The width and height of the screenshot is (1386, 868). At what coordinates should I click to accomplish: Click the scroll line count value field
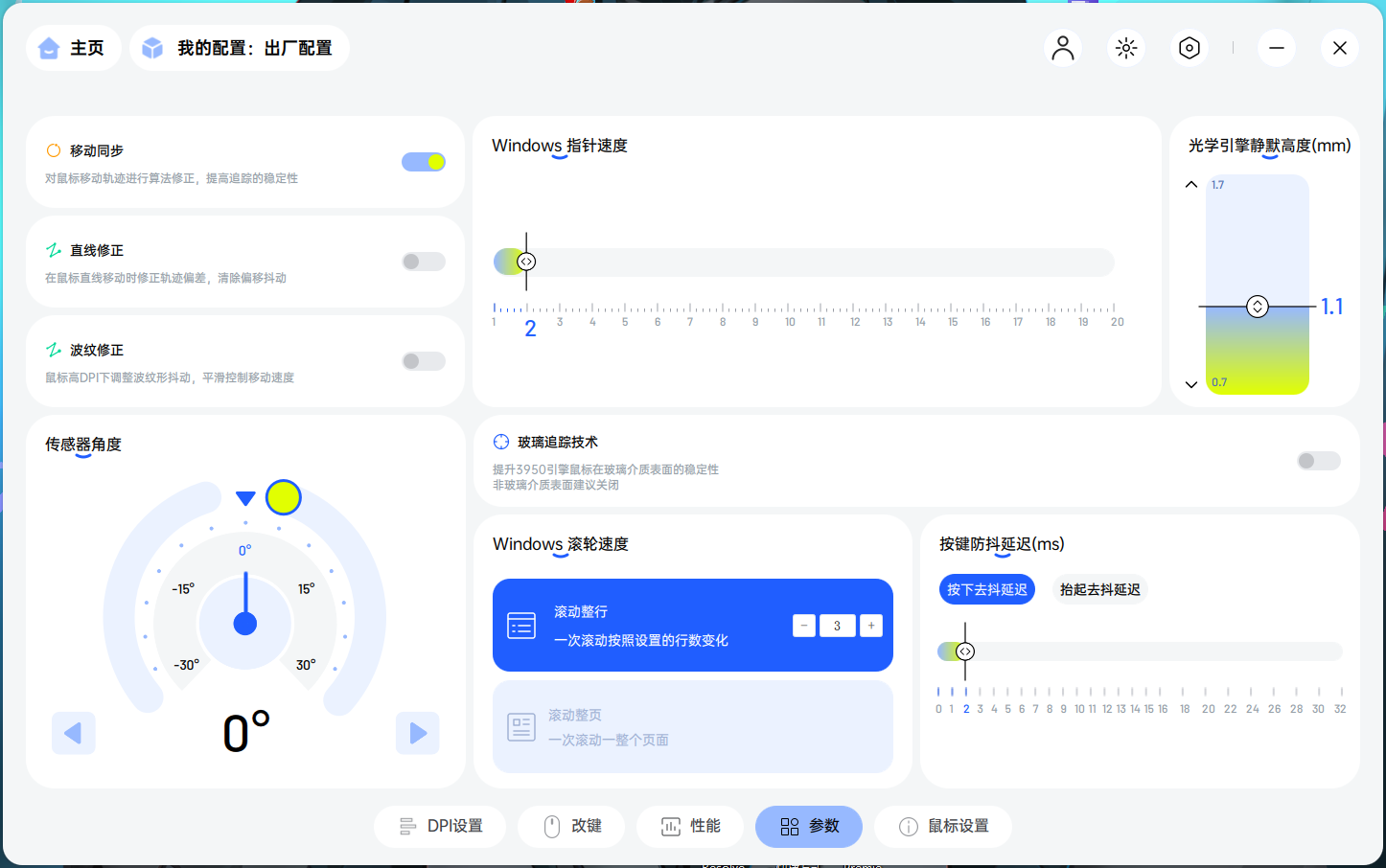[837, 625]
